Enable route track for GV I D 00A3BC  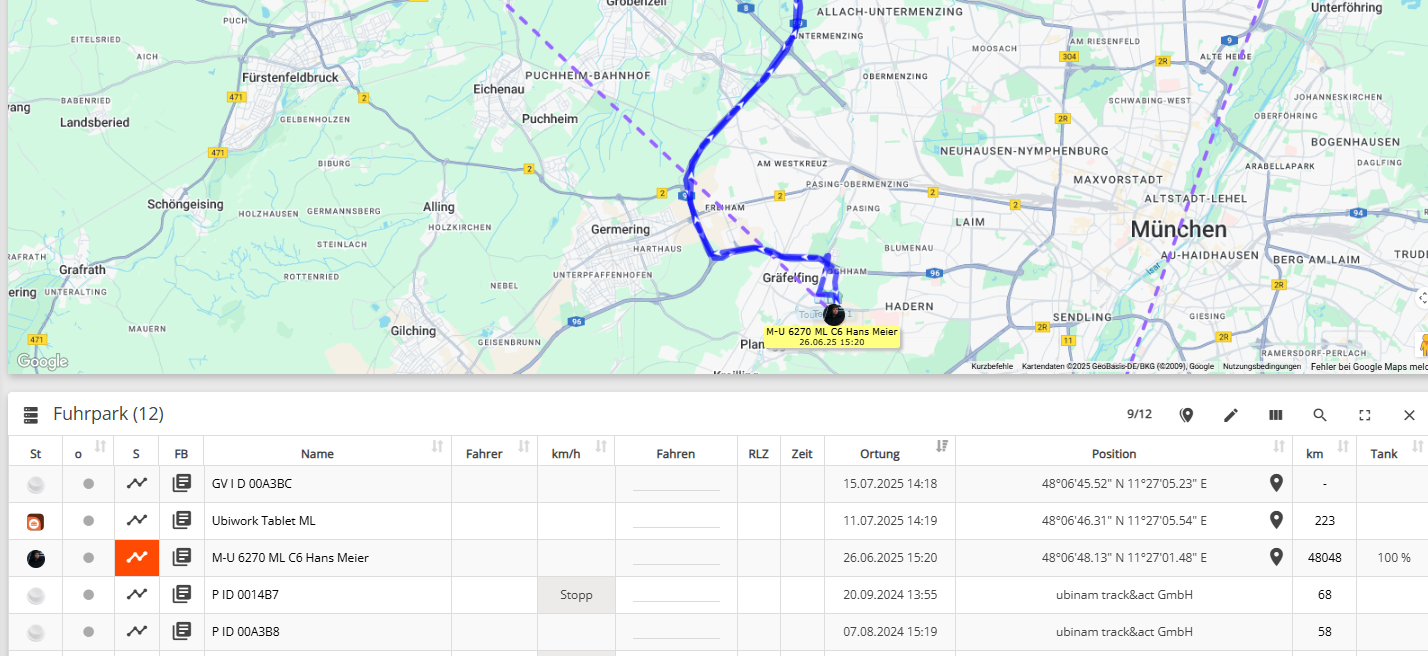coord(137,484)
